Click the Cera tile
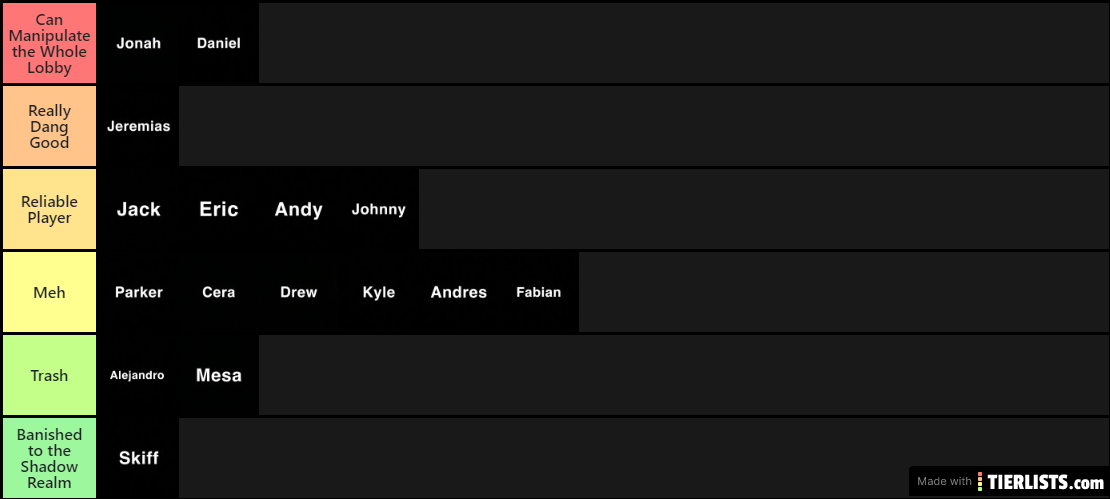The height and width of the screenshot is (499, 1110). 219,292
